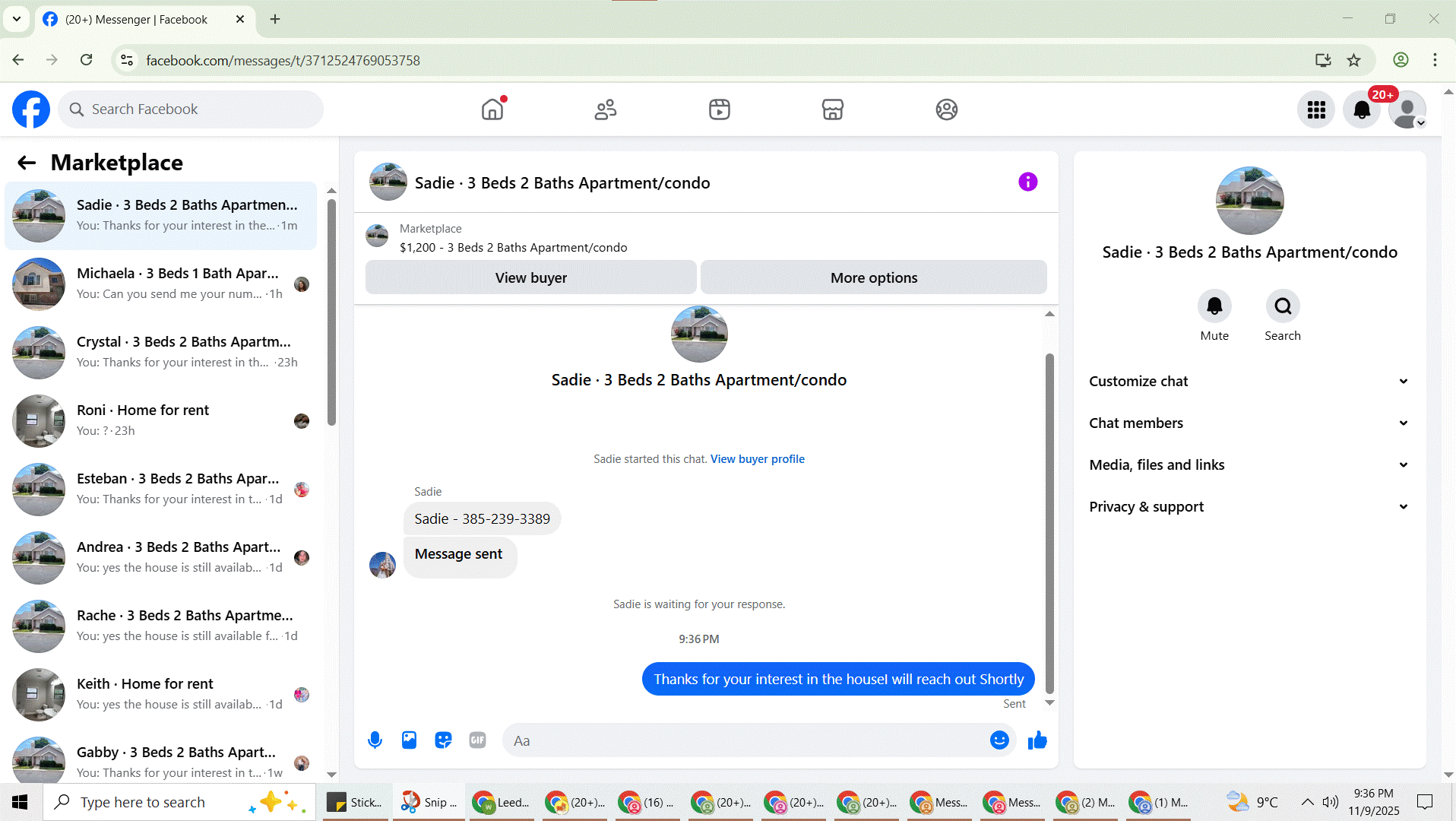Viewport: 1456px width, 821px height.
Task: Click the Windows taskbar search box
Action: coord(179,802)
